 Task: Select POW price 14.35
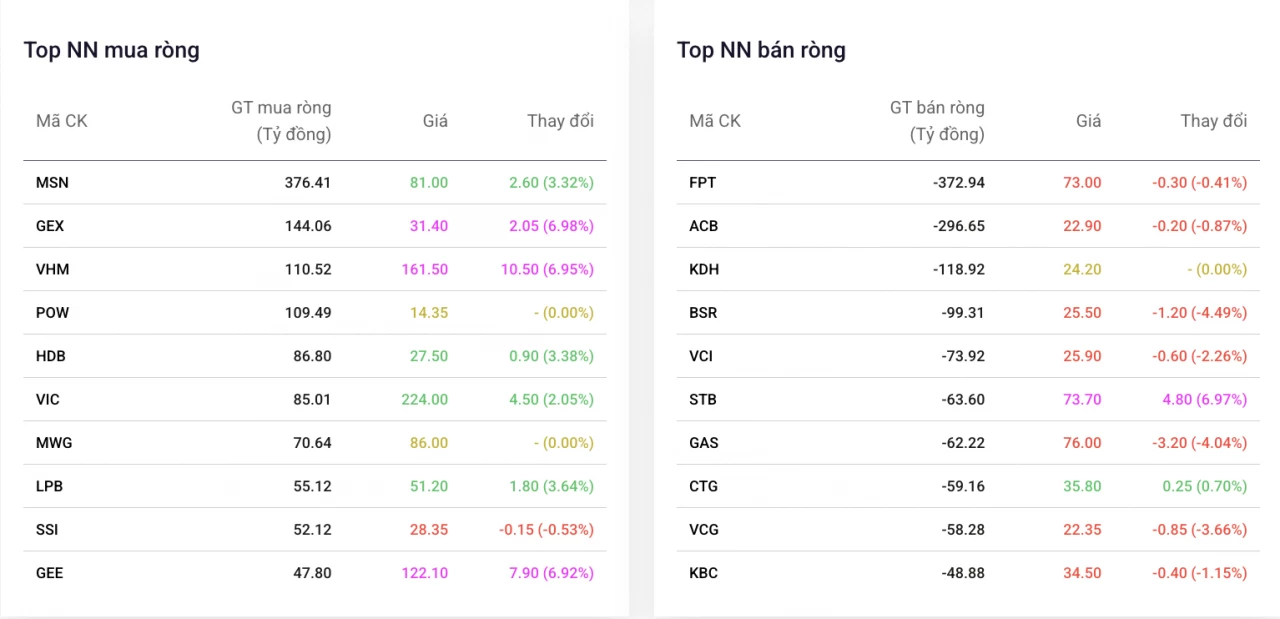(x=429, y=313)
